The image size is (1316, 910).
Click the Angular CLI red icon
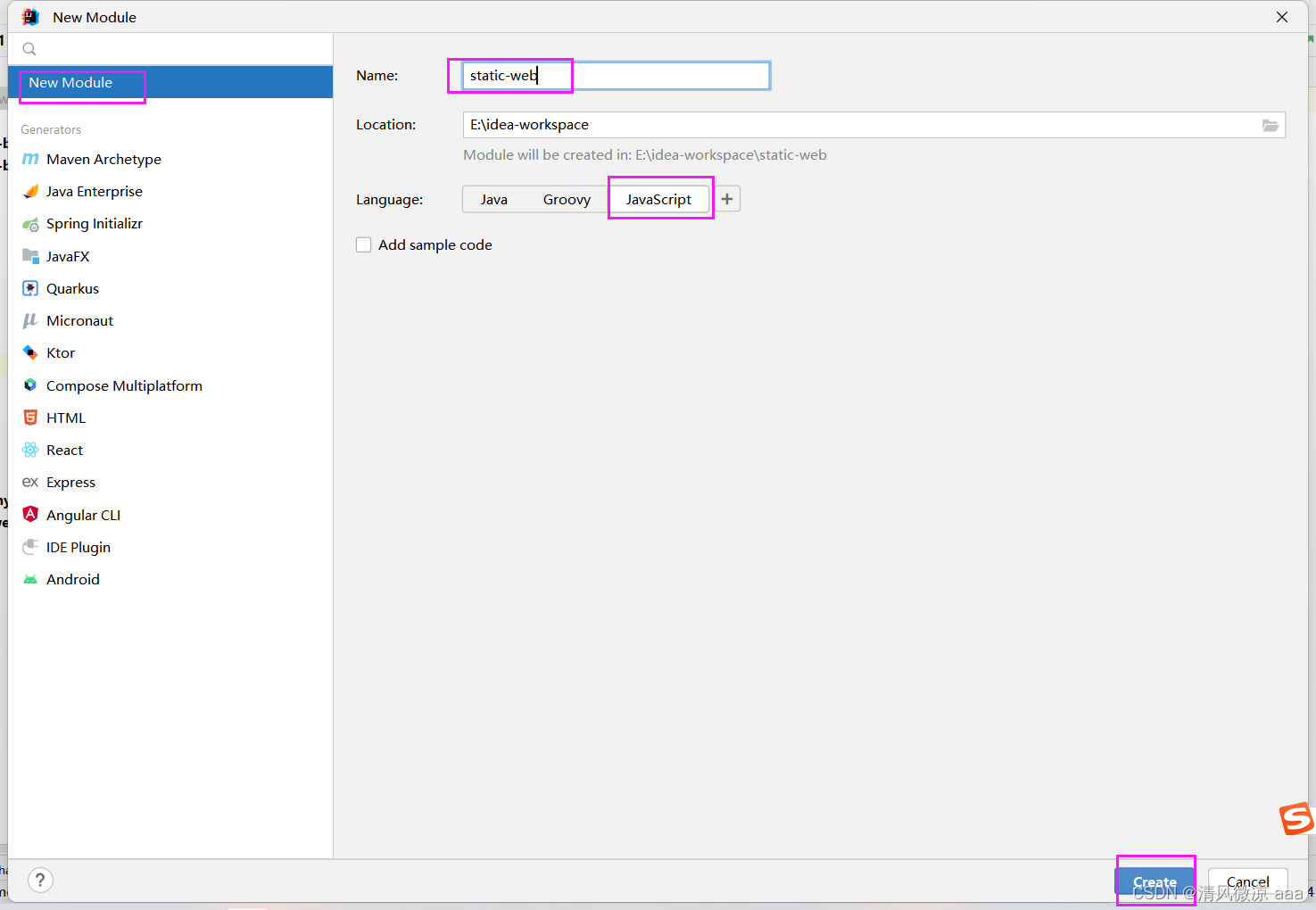(30, 514)
